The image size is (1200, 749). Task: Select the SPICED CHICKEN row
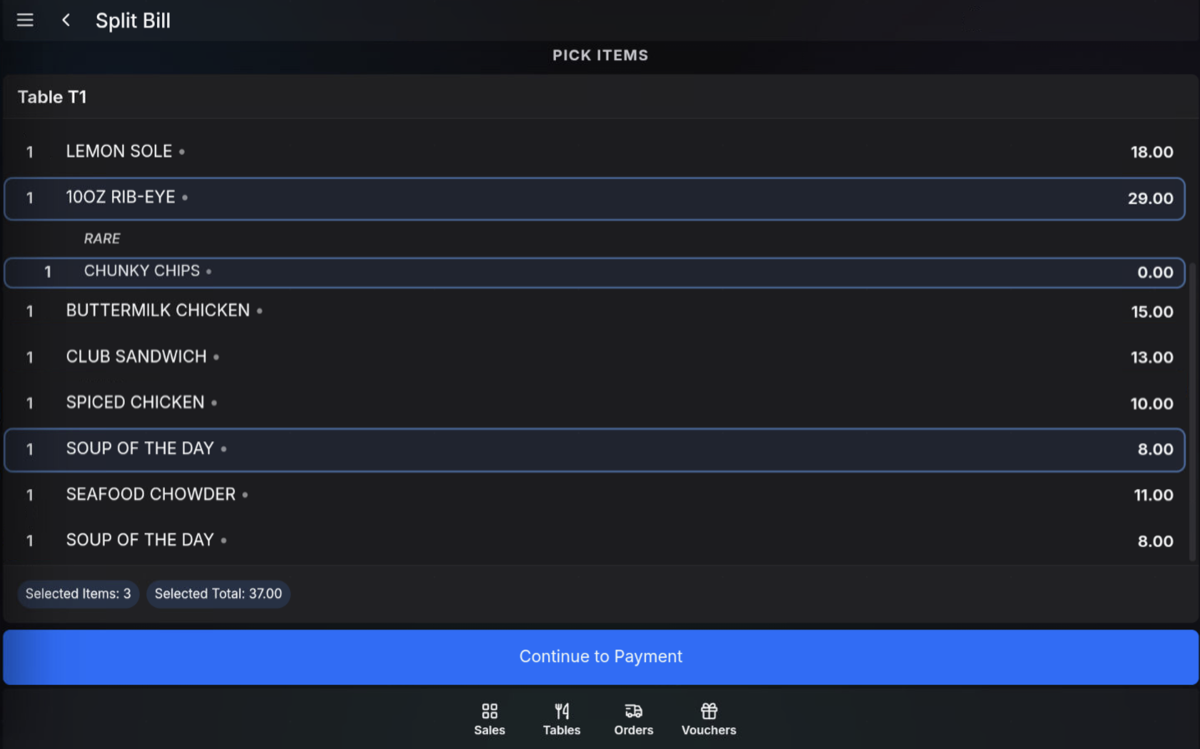pos(595,403)
